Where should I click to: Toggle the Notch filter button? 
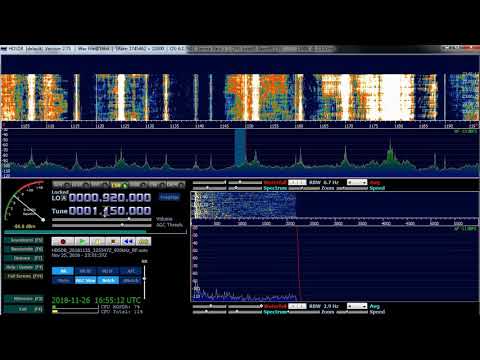tap(108, 280)
